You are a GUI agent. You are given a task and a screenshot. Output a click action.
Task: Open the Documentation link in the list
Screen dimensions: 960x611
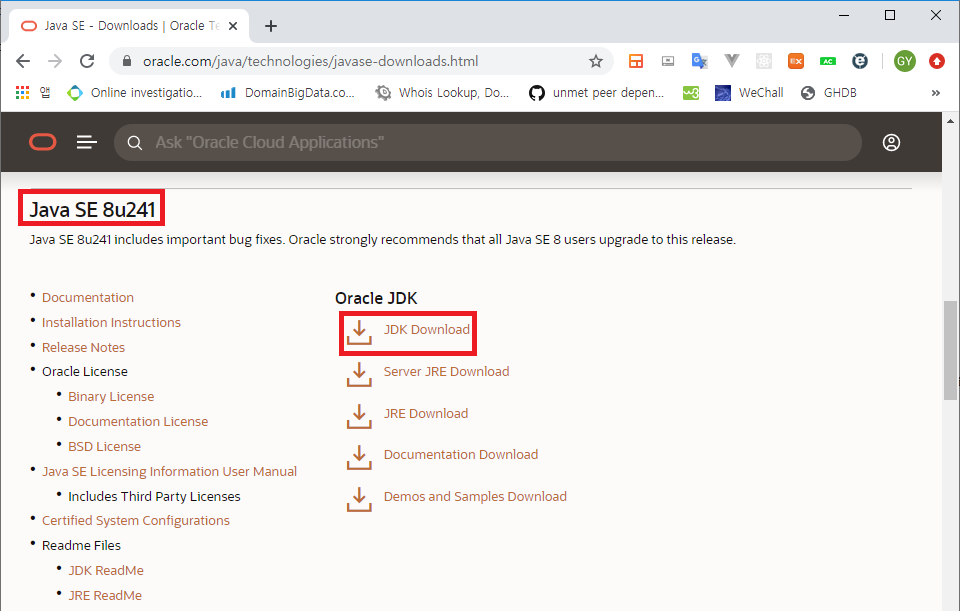pos(88,298)
